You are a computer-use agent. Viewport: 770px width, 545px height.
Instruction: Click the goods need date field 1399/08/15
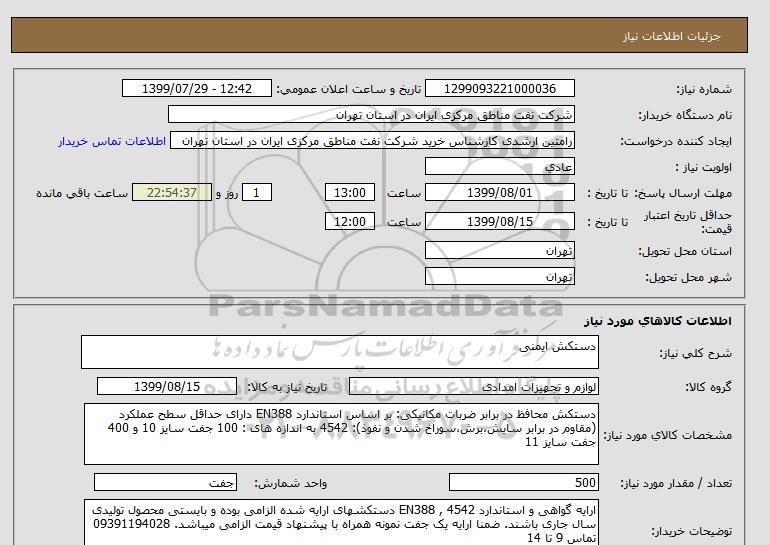click(167, 387)
